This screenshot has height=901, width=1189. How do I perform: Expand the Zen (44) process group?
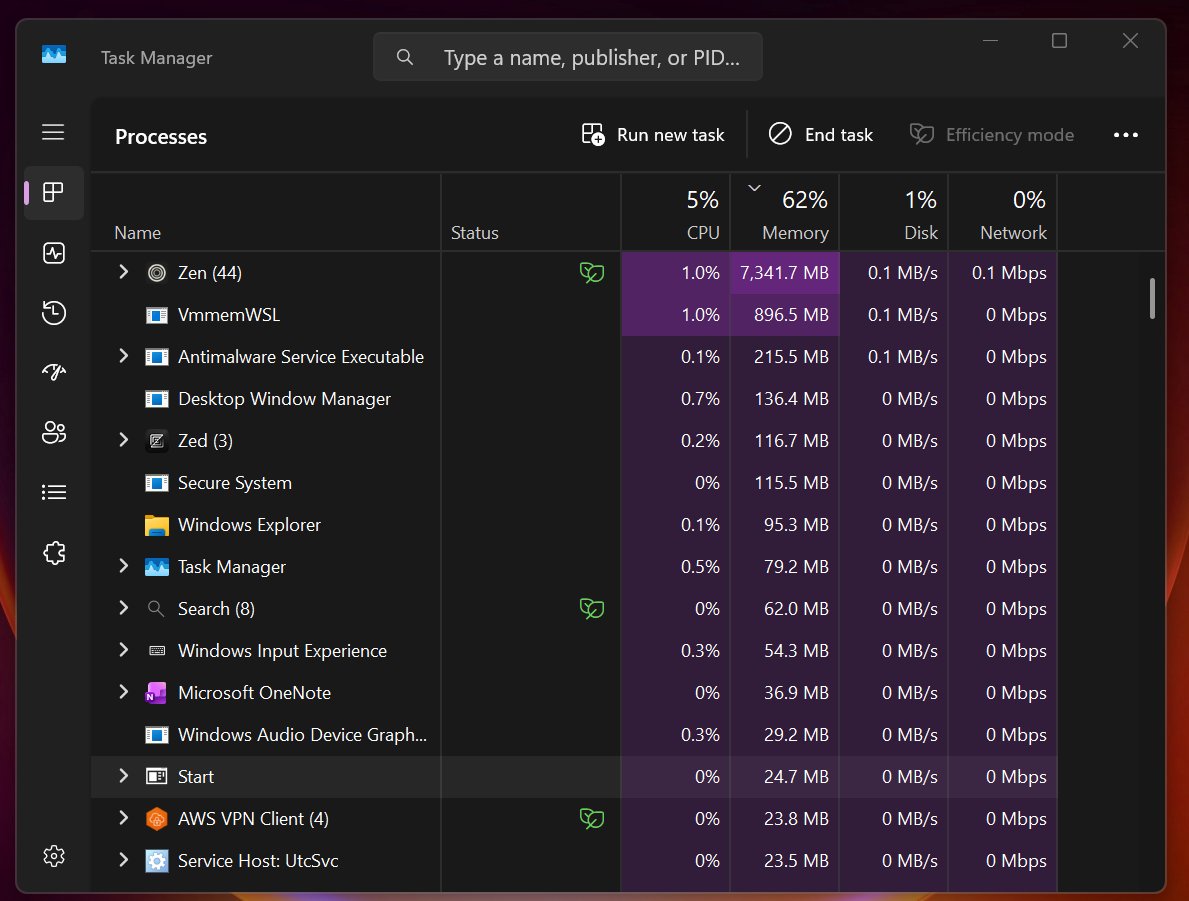click(x=124, y=272)
